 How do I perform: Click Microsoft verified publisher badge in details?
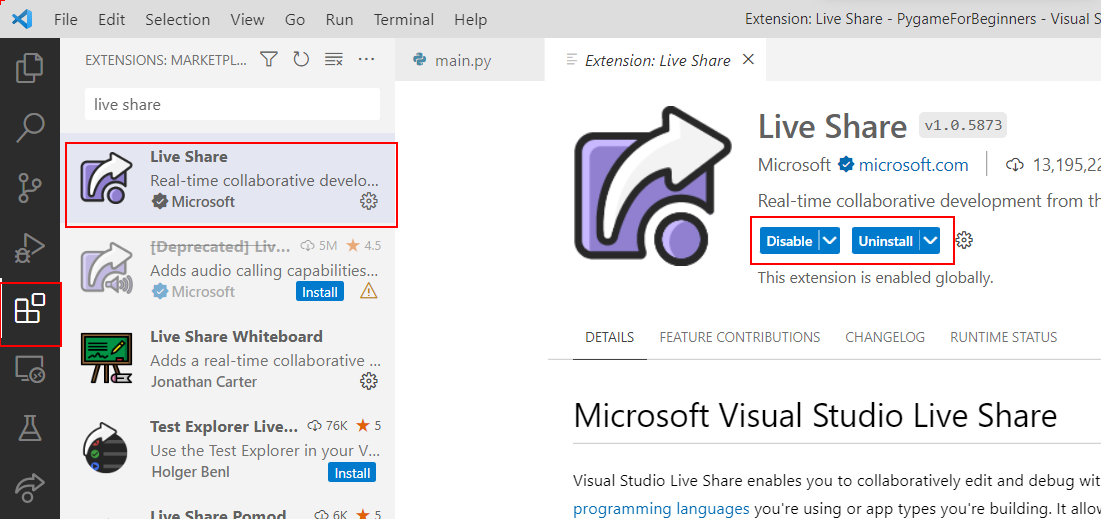click(x=846, y=166)
